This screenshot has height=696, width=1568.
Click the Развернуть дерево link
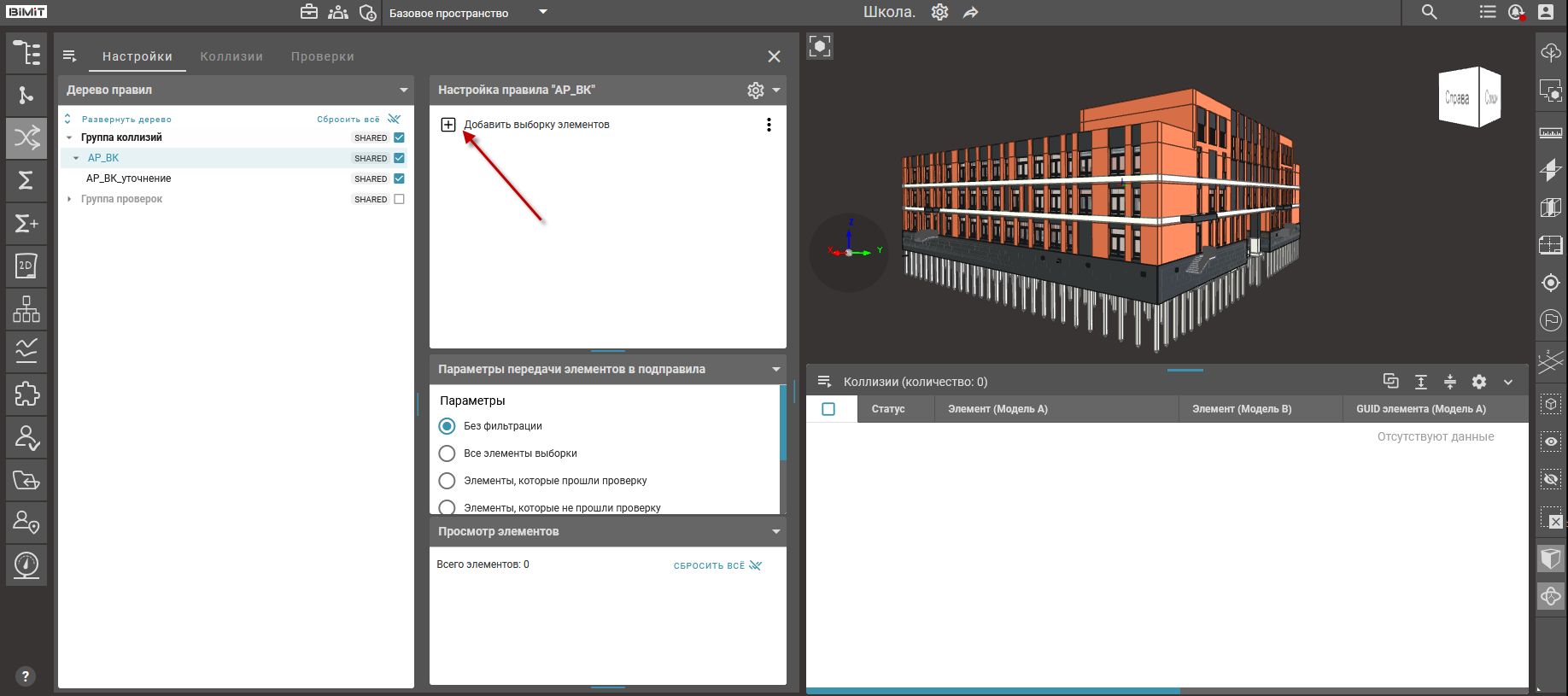pyautogui.click(x=126, y=120)
